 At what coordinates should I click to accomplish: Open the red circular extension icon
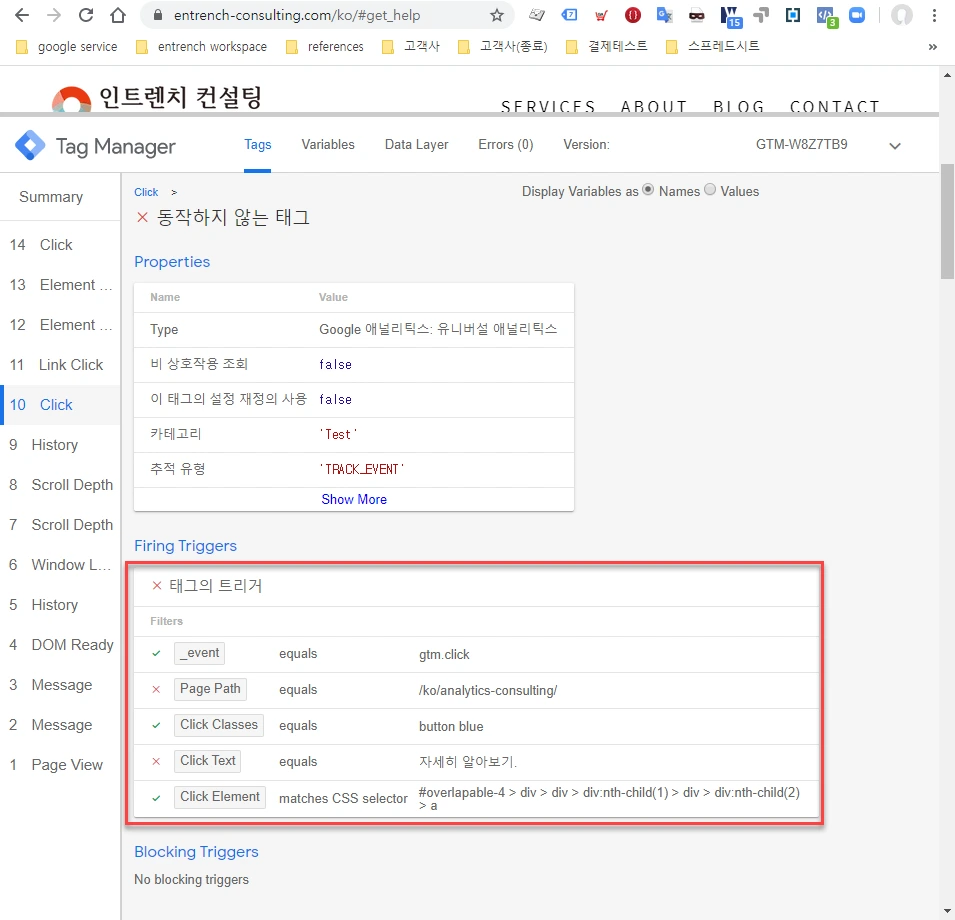tap(633, 15)
